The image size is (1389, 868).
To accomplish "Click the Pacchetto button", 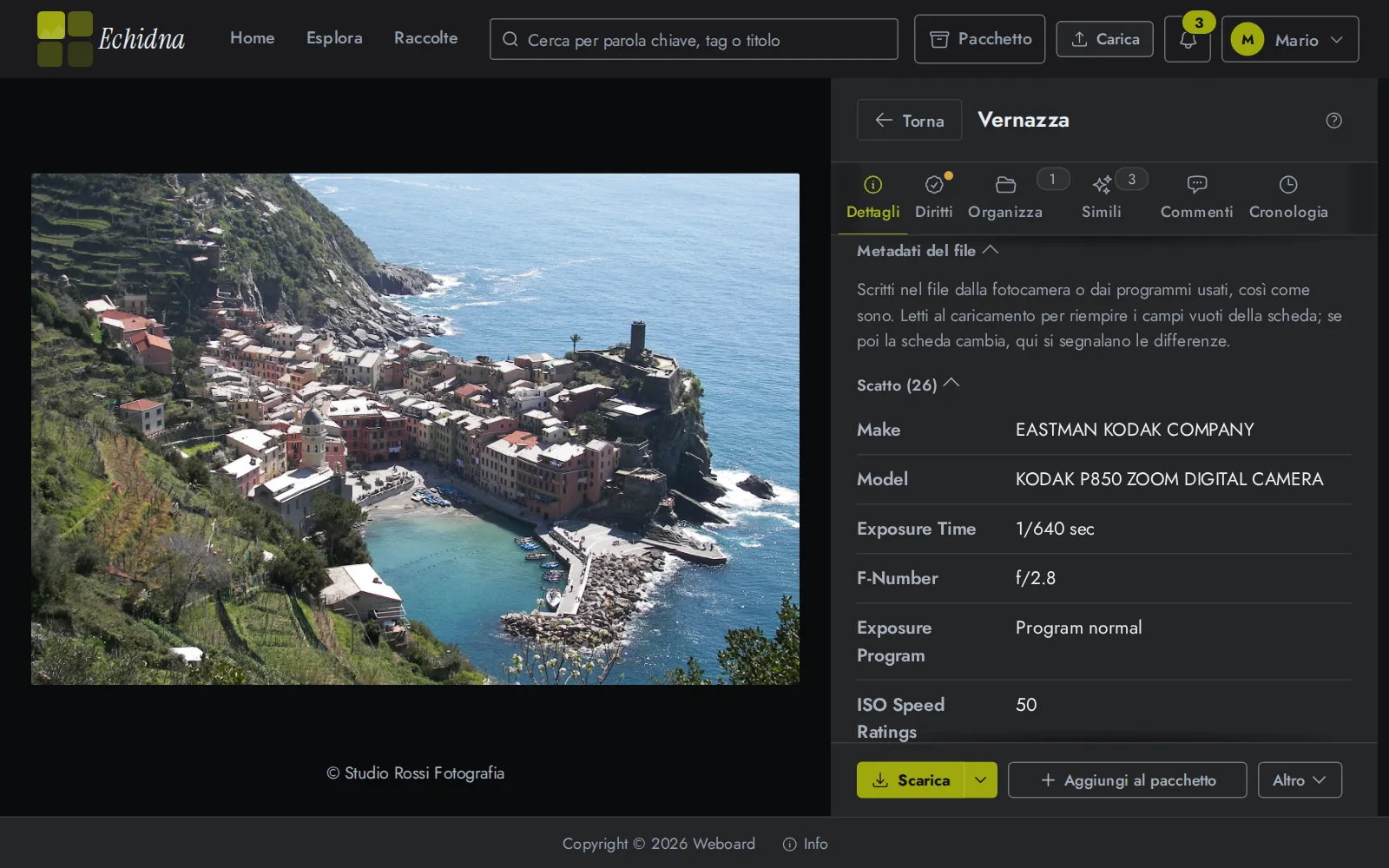I will pyautogui.click(x=979, y=39).
